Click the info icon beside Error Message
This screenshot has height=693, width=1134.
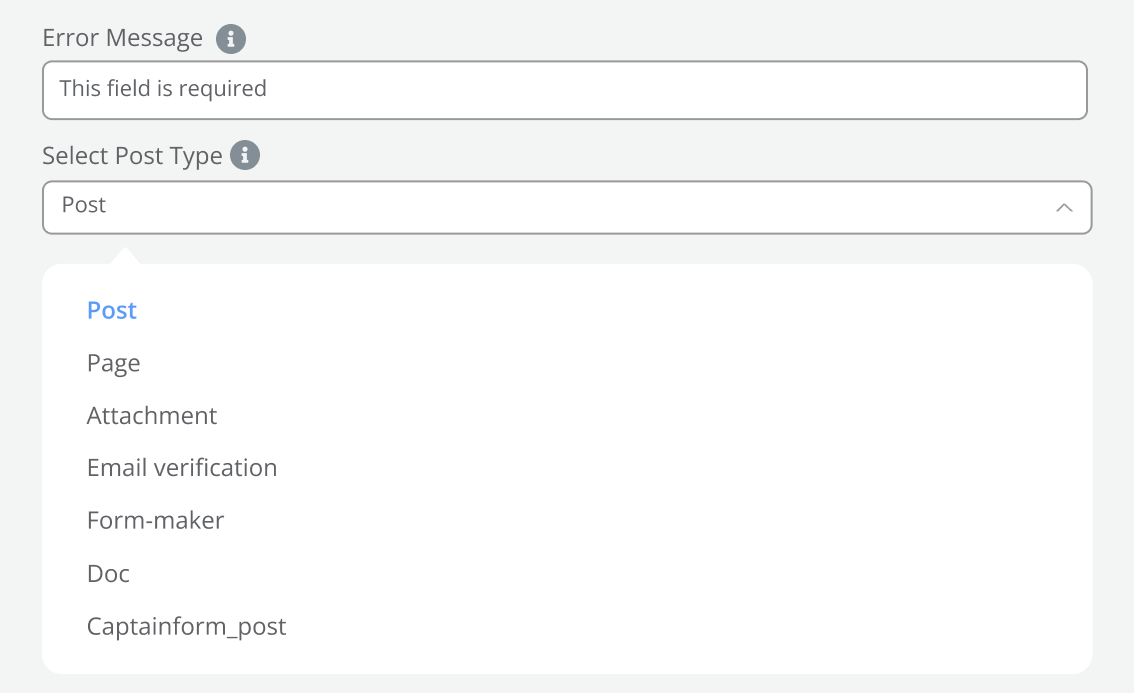231,39
